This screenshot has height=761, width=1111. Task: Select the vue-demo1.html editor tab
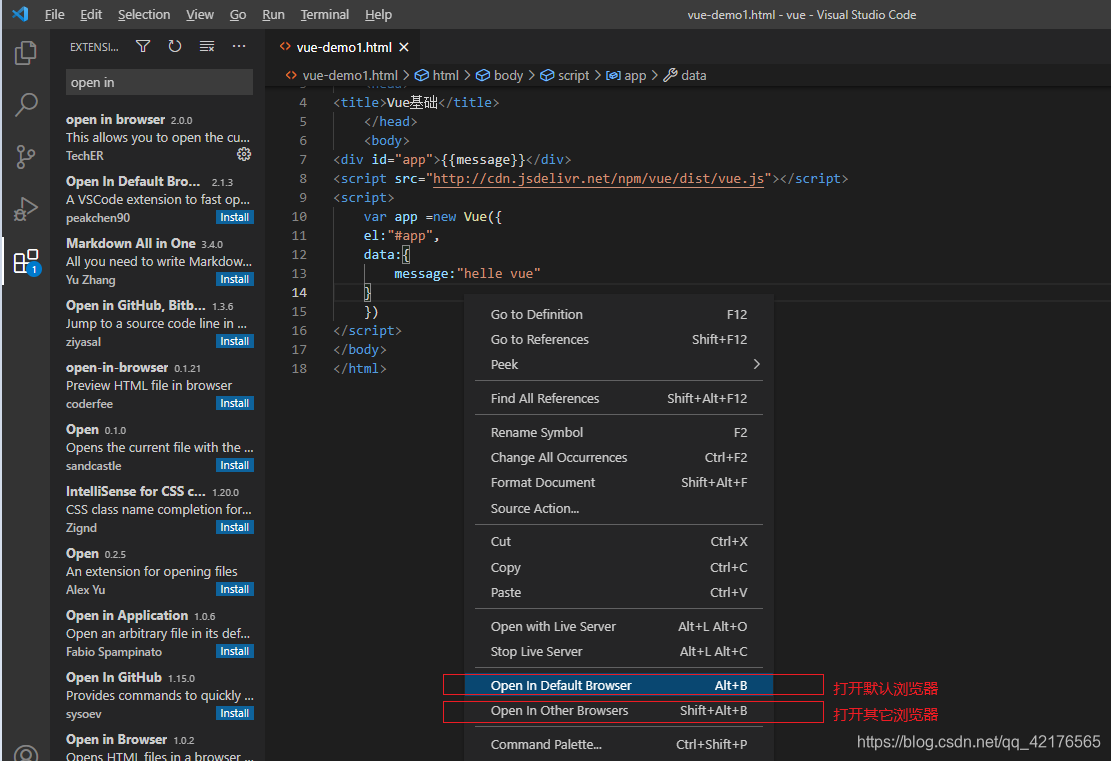coord(344,47)
